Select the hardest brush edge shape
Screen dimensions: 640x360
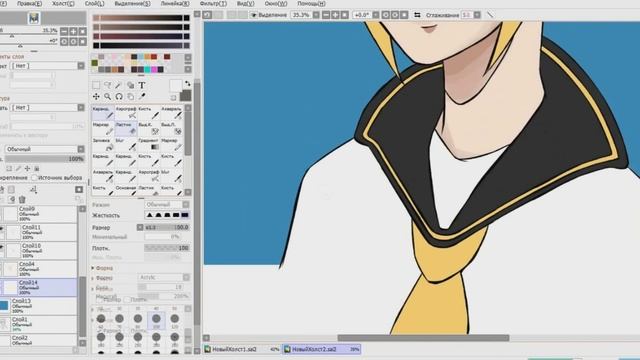185,215
